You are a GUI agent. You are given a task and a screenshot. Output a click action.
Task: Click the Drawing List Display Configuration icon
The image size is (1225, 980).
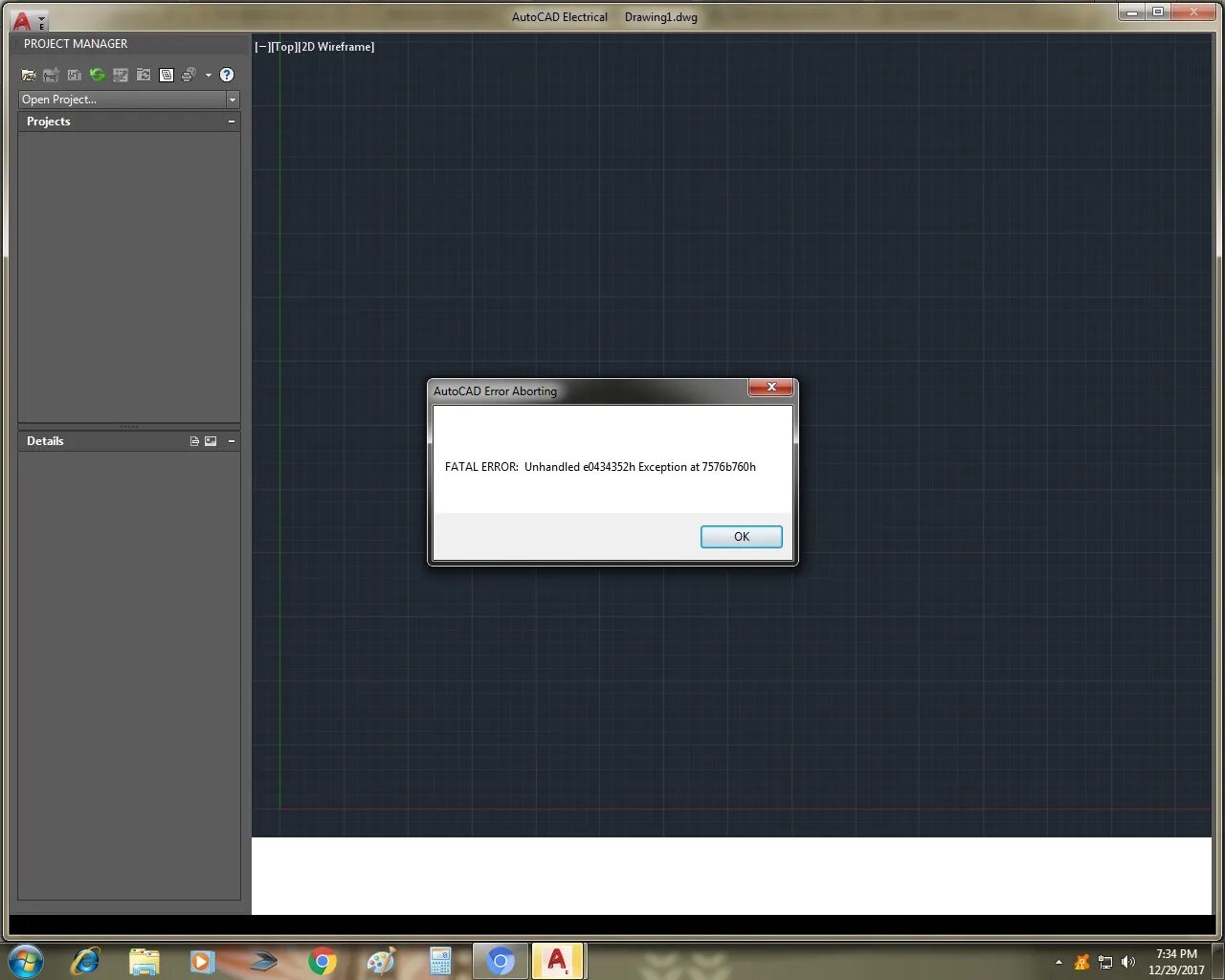click(x=167, y=75)
